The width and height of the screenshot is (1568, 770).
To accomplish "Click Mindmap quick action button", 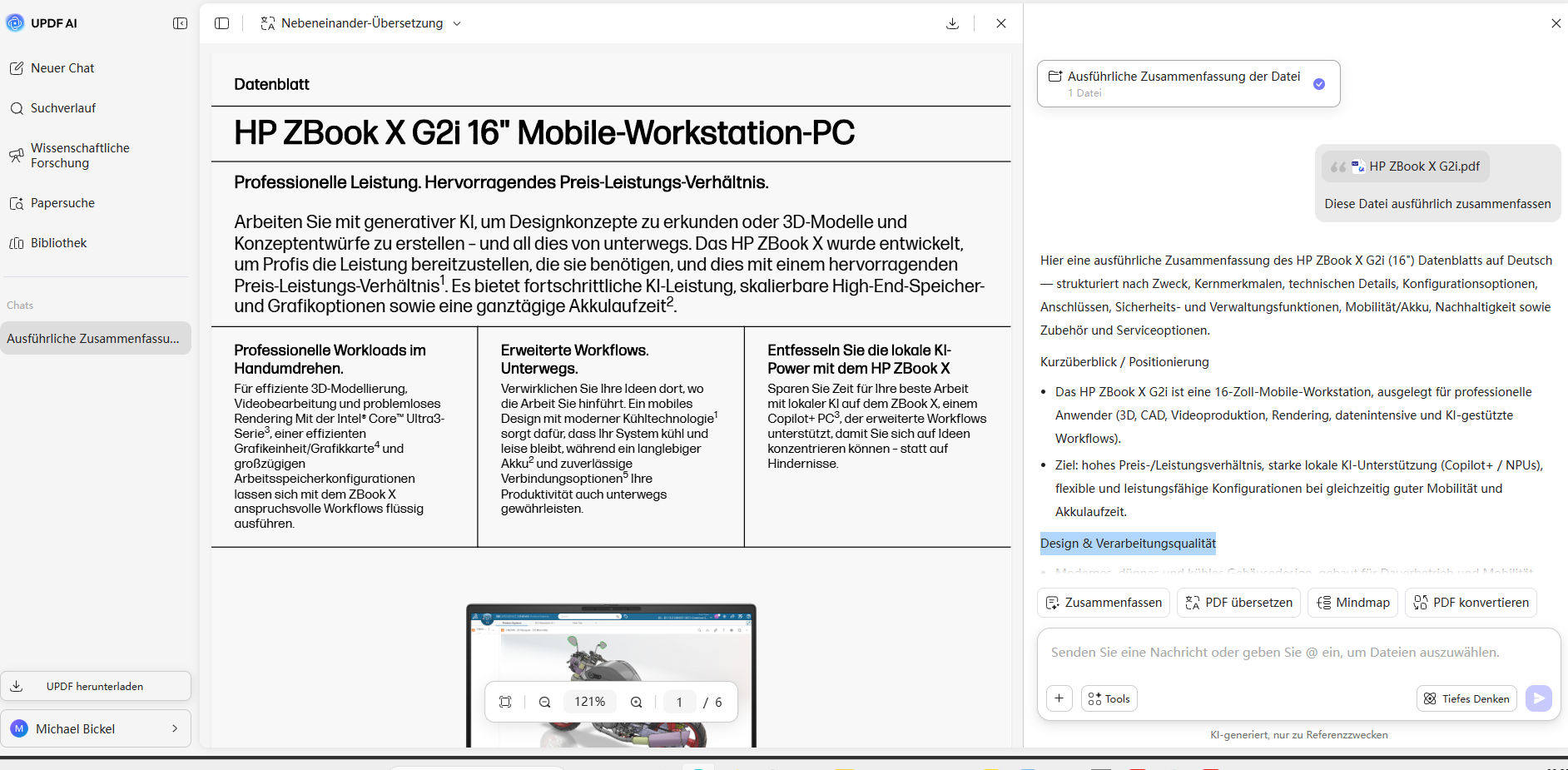I will point(1352,603).
